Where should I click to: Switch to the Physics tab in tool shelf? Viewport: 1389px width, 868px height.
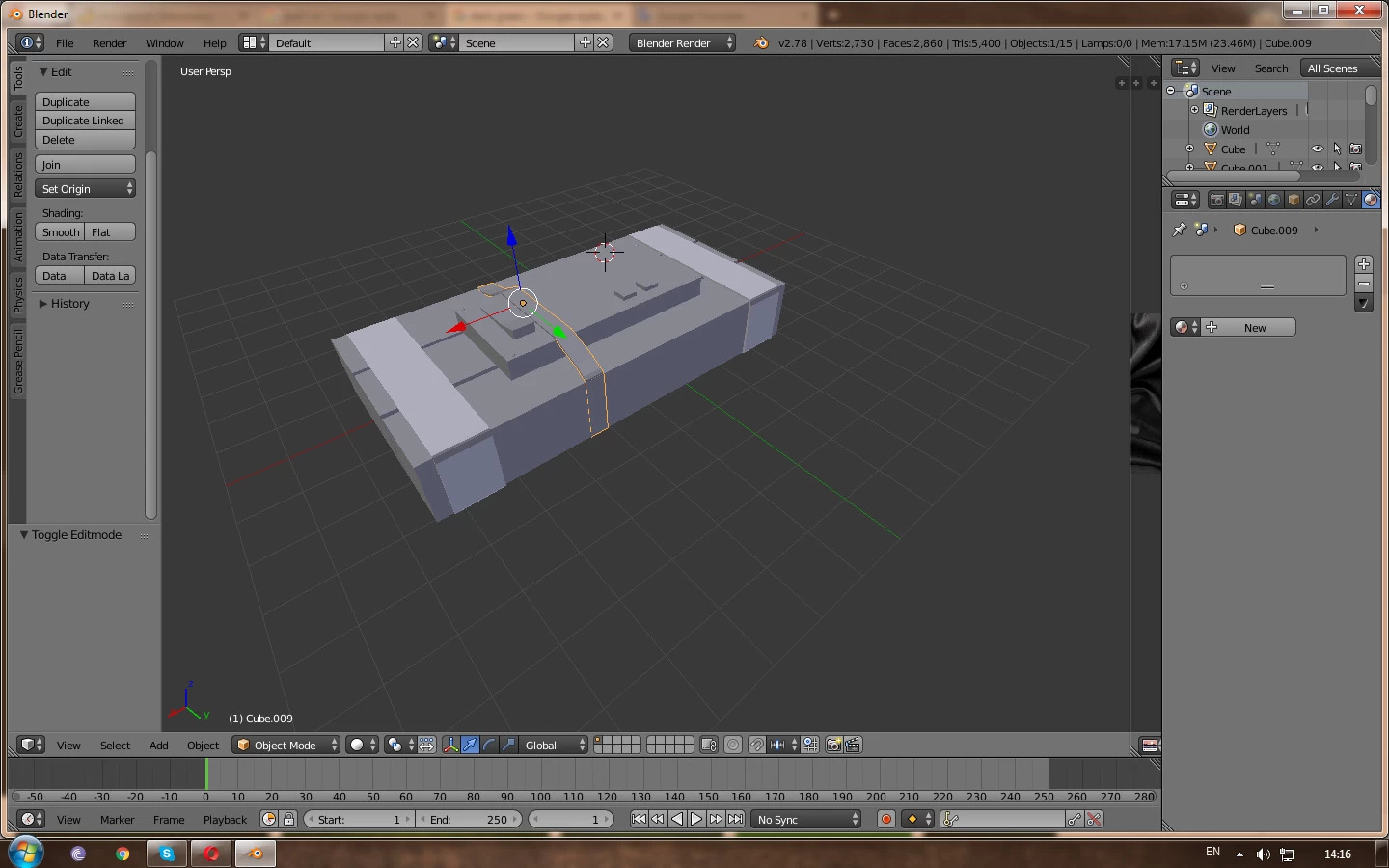(17, 294)
